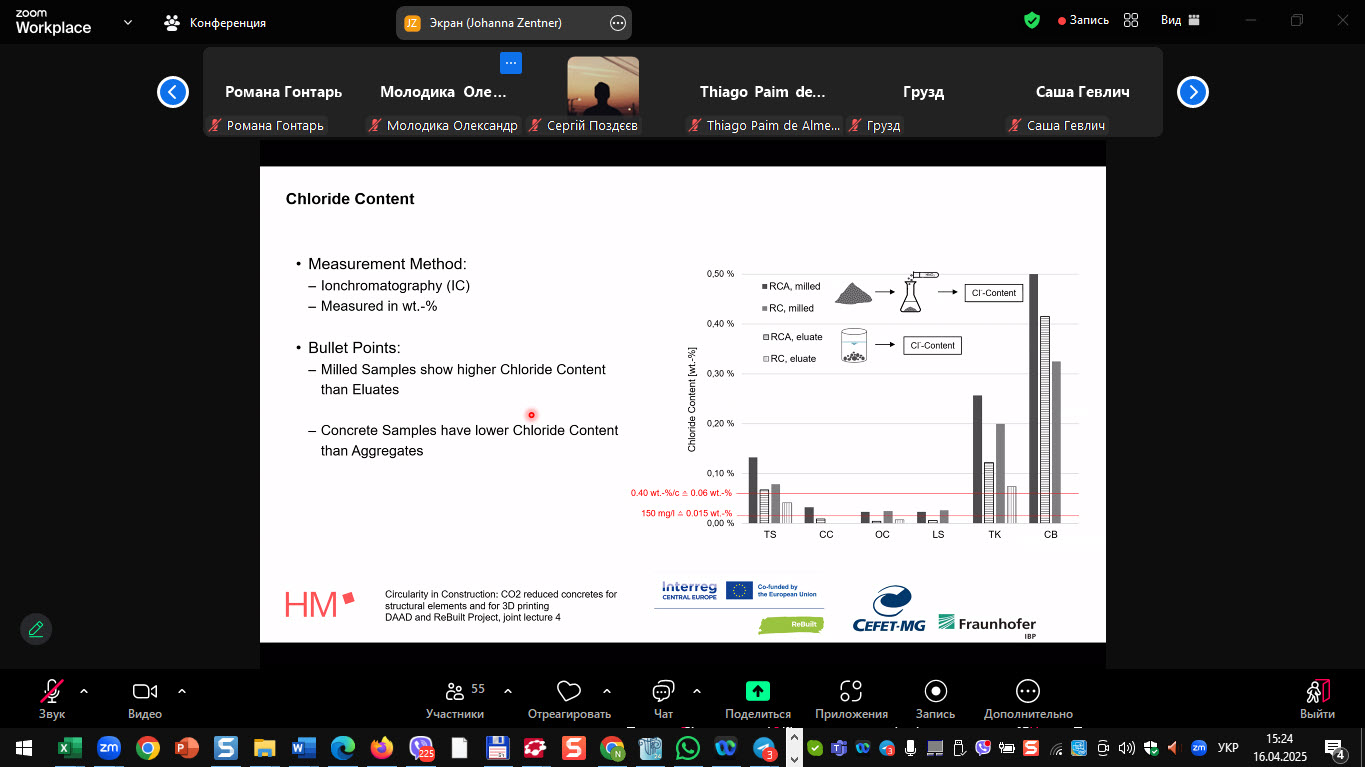Open the Chat panel
This screenshot has width=1365, height=767.
point(663,698)
